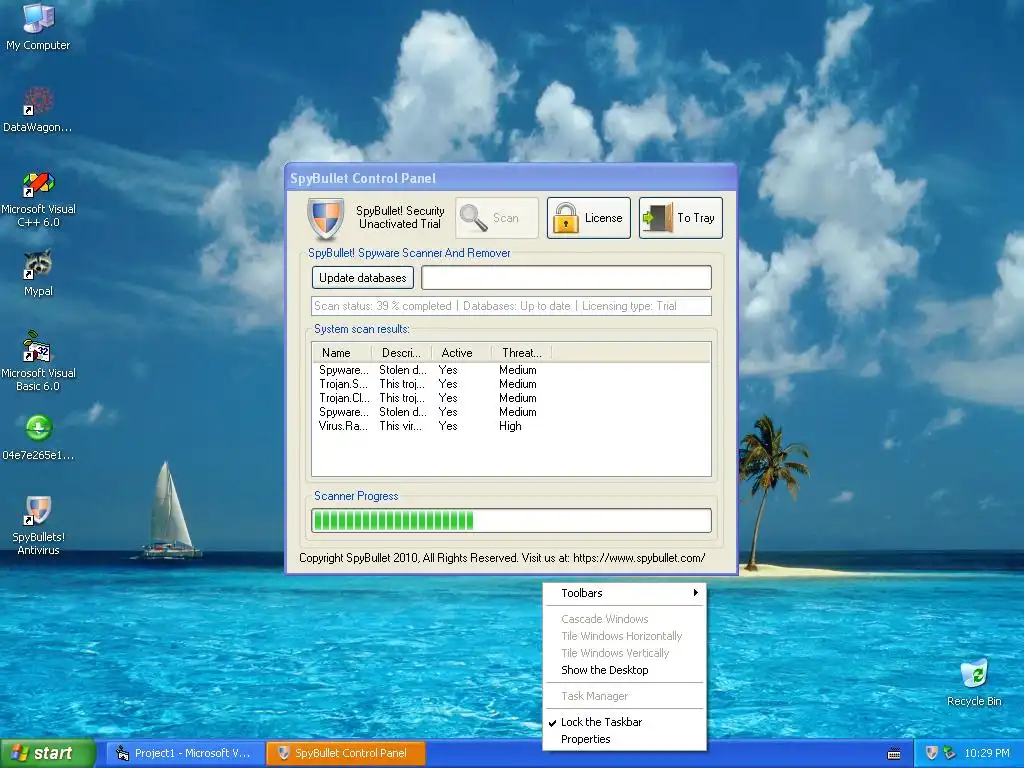Click the Scan button with magnifier
Viewport: 1024px width, 768px height.
pyautogui.click(x=497, y=218)
